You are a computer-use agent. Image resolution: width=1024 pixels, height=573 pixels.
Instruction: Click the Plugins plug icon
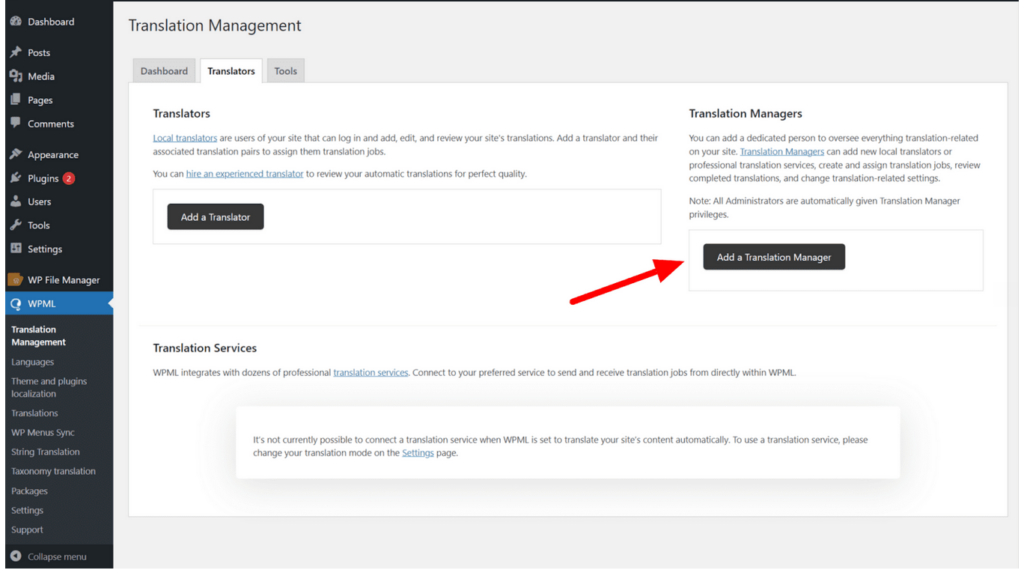click(15, 178)
